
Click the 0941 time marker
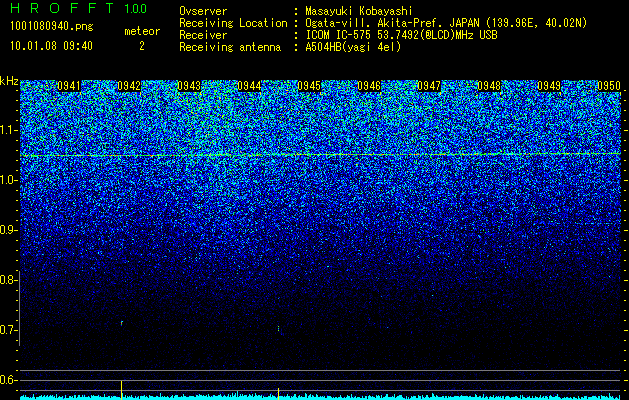pyautogui.click(x=69, y=86)
